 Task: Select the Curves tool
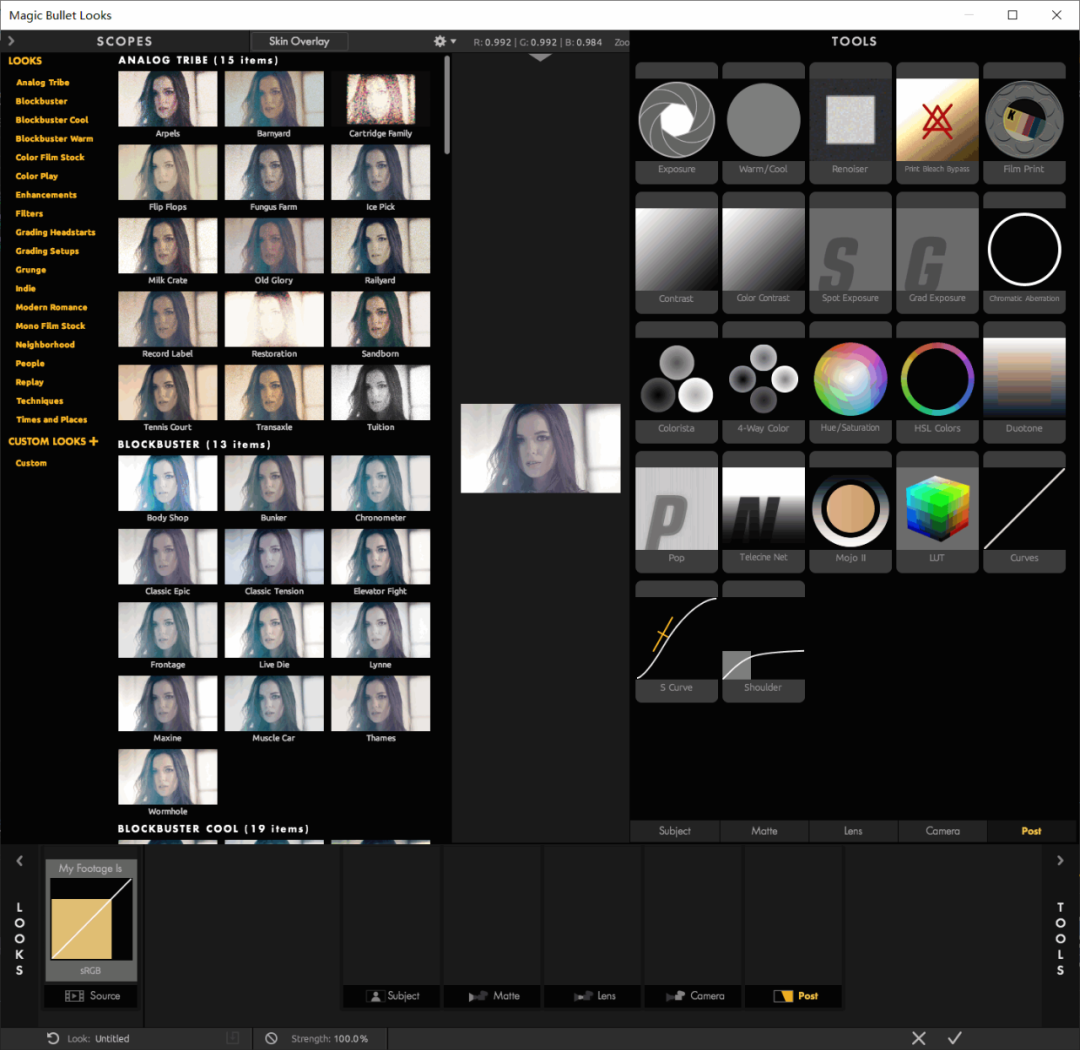[x=1024, y=512]
